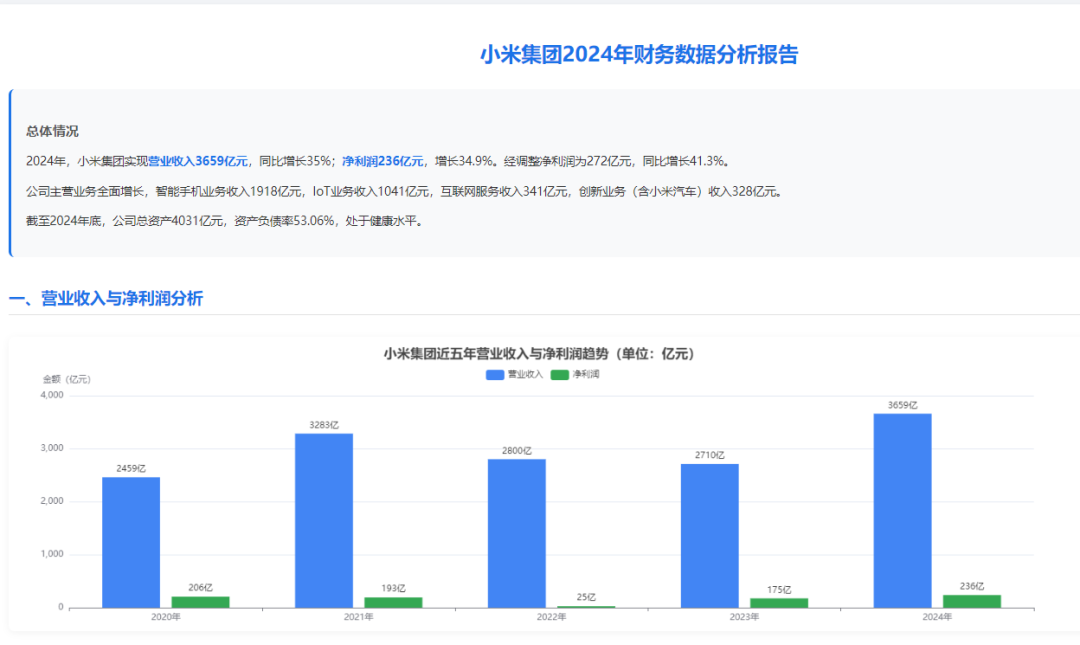This screenshot has height=645, width=1080.
Task: Click y-axis value 3,000
Action: click(x=52, y=448)
